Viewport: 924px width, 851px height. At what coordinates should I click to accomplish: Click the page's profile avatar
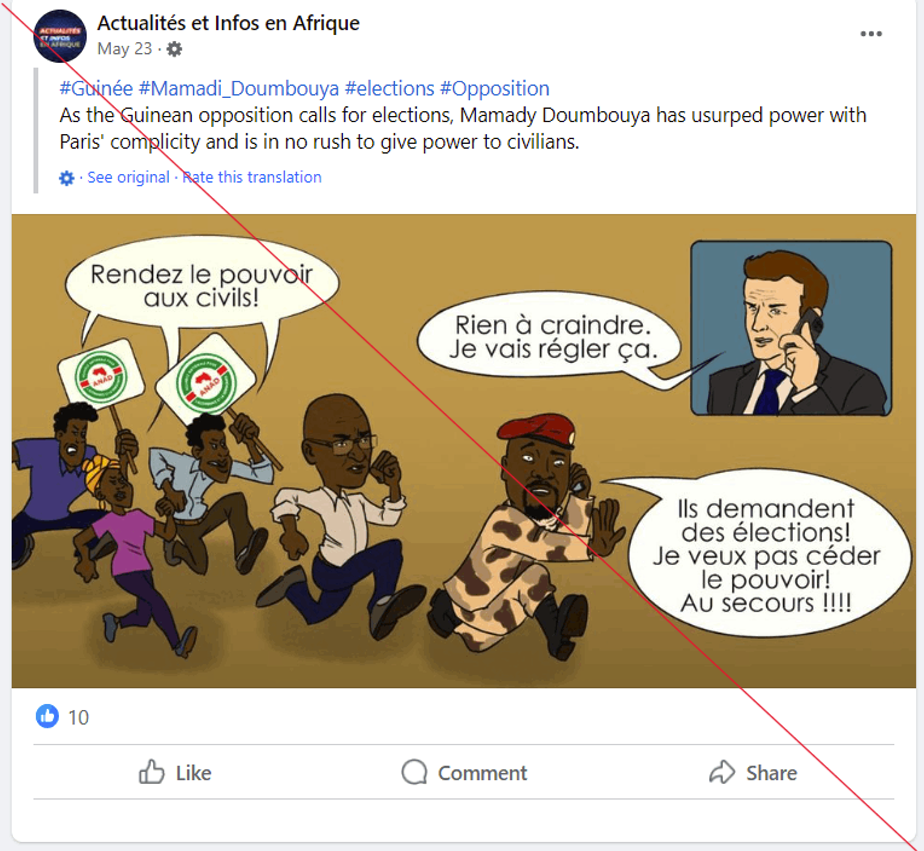[x=60, y=36]
